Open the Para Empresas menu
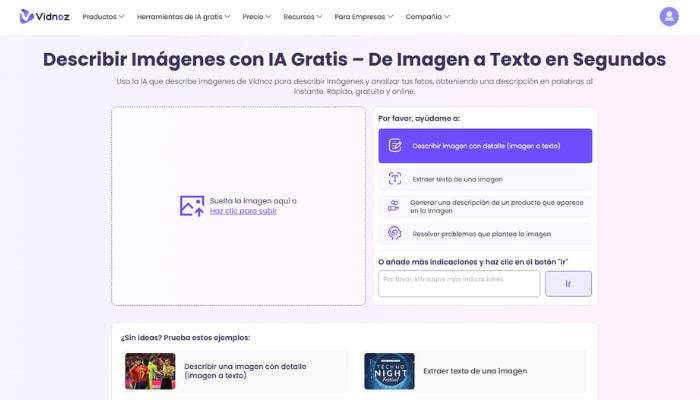The width and height of the screenshot is (700, 400). [364, 17]
